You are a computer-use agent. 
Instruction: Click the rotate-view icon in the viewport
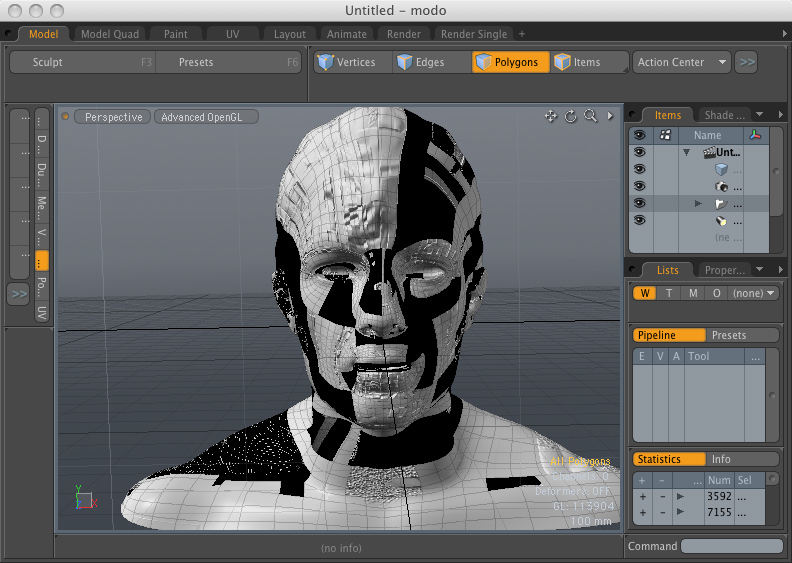[571, 116]
